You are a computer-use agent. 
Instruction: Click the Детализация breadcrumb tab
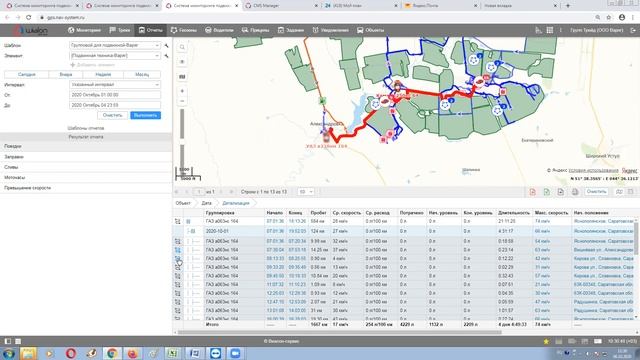tap(236, 203)
